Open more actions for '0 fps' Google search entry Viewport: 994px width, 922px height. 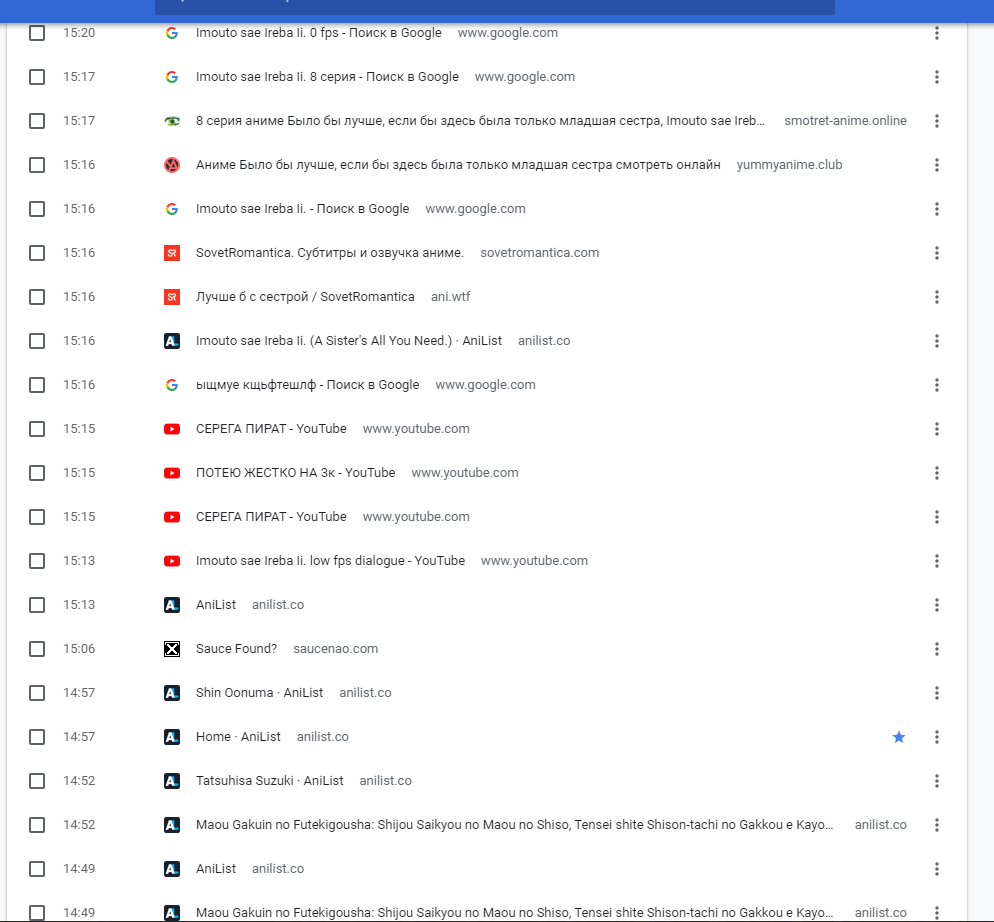click(936, 33)
